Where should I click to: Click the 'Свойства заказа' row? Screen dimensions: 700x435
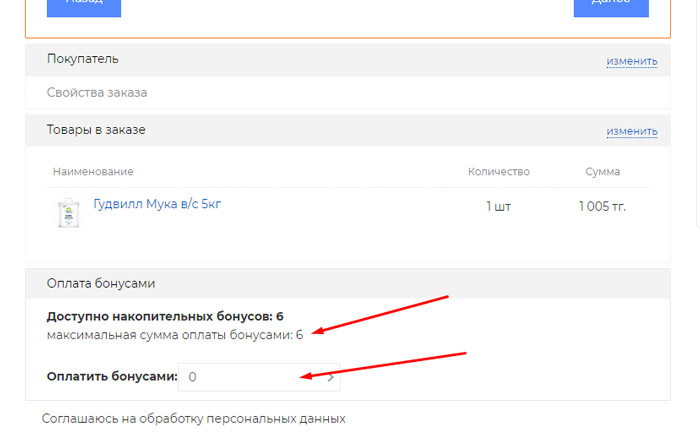point(97,93)
